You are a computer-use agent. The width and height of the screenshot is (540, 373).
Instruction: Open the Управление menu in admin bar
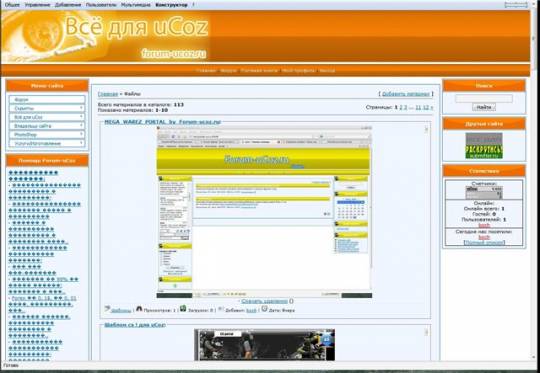(x=37, y=5)
